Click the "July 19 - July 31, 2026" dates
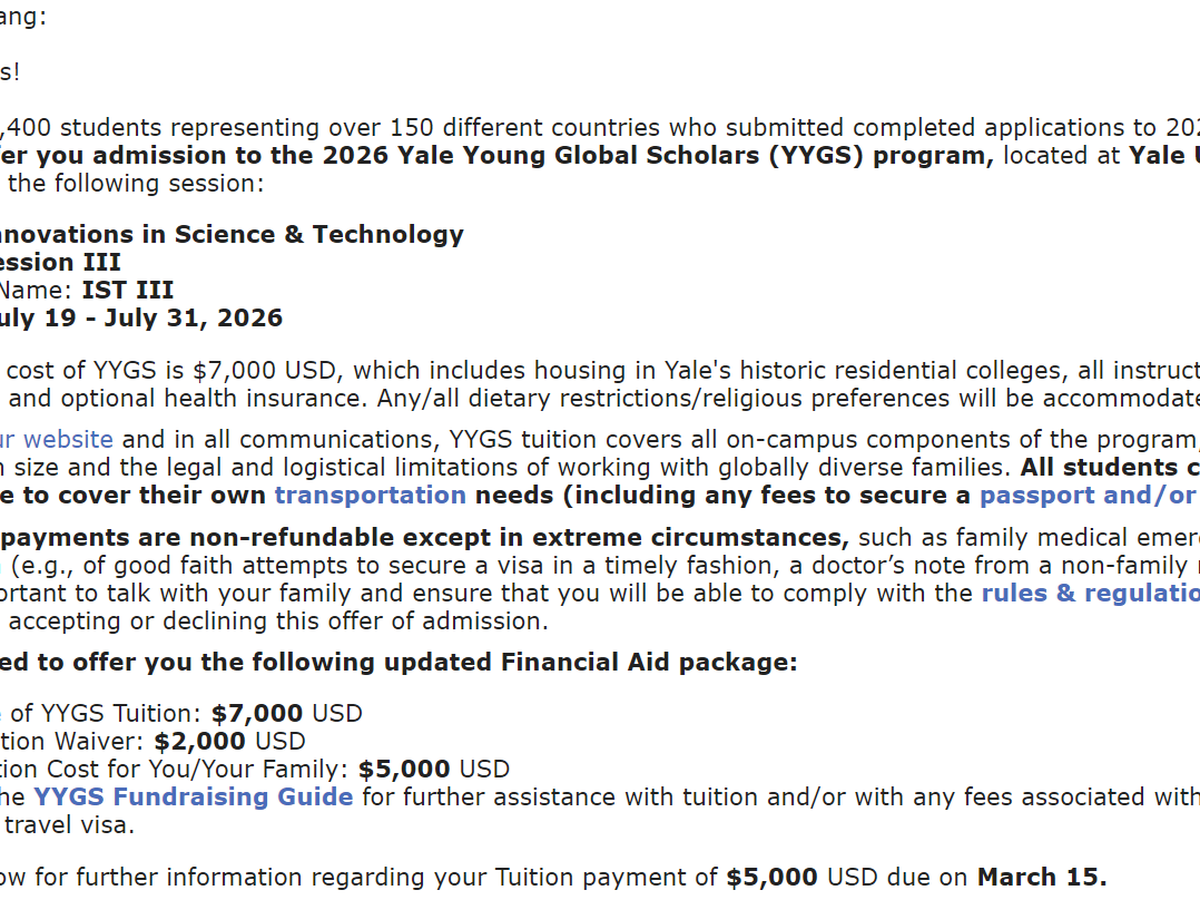Screen dimensions: 1200x900 click(140, 318)
